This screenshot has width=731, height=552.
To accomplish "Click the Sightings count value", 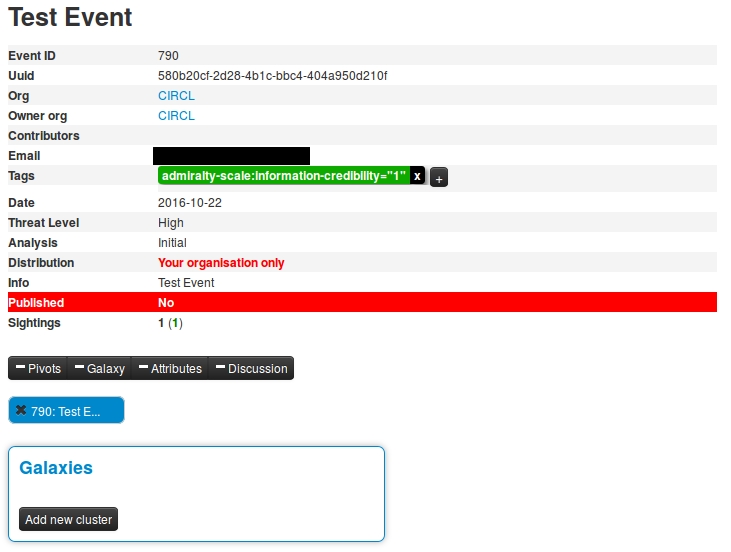I will coord(161,323).
